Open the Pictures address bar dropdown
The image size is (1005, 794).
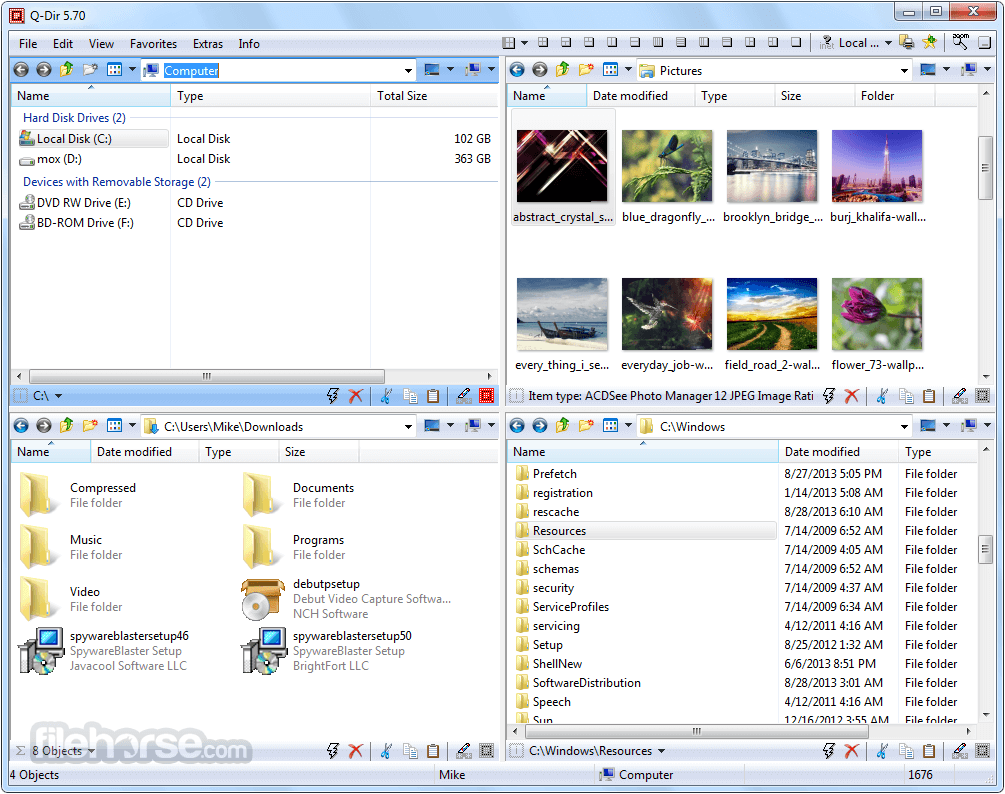(x=904, y=70)
